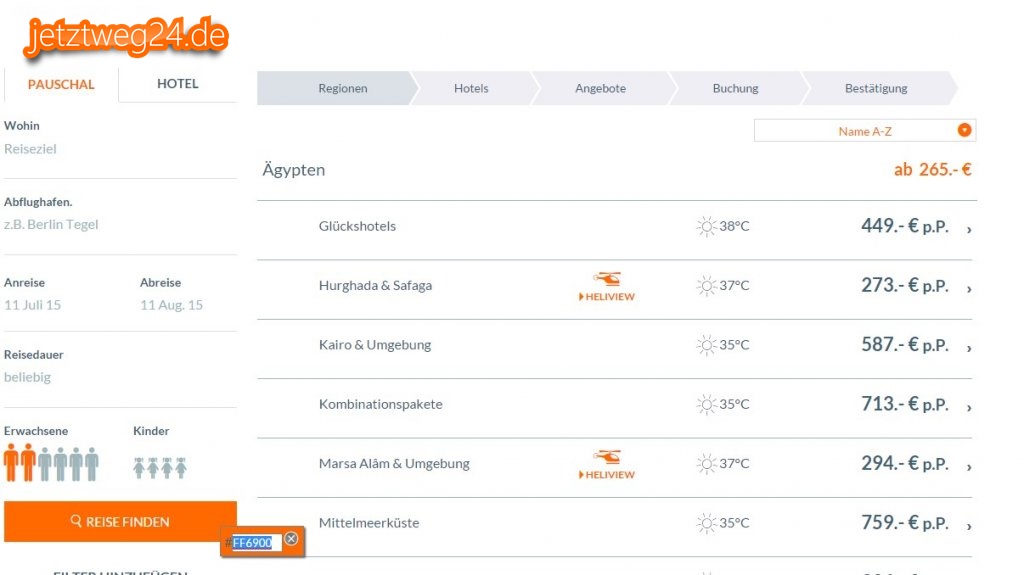Go to the Hotels step in breadcrumb
The width and height of the screenshot is (1024, 575).
(471, 88)
